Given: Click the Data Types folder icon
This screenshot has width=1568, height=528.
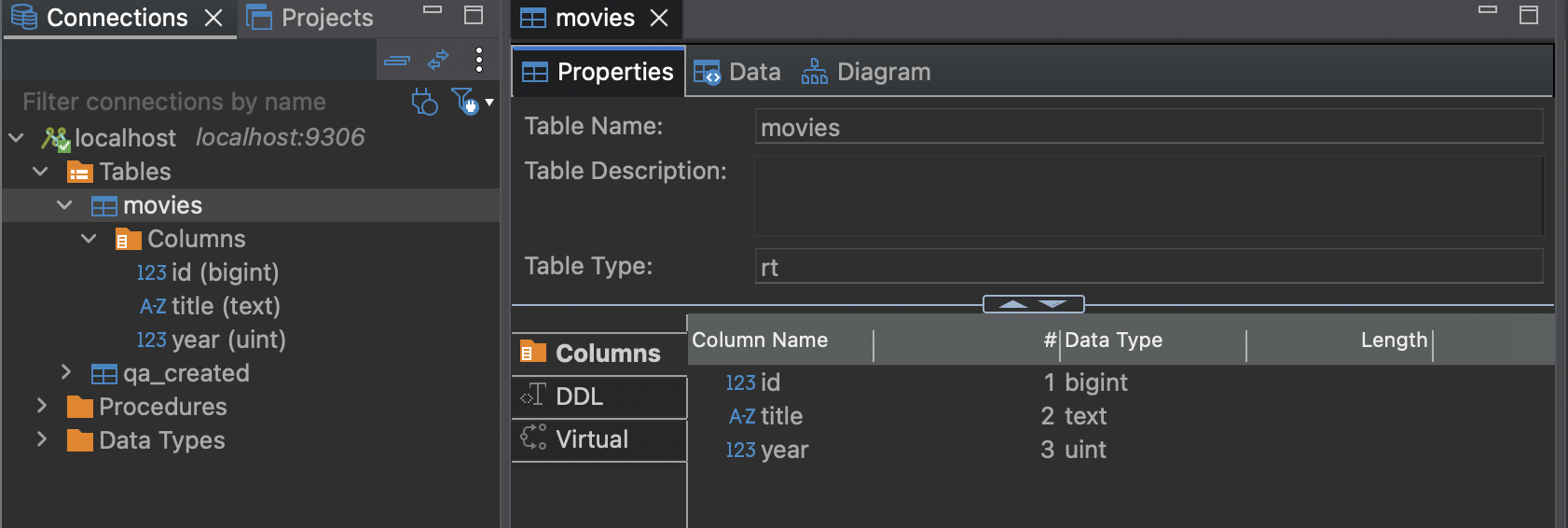Looking at the screenshot, I should [80, 441].
